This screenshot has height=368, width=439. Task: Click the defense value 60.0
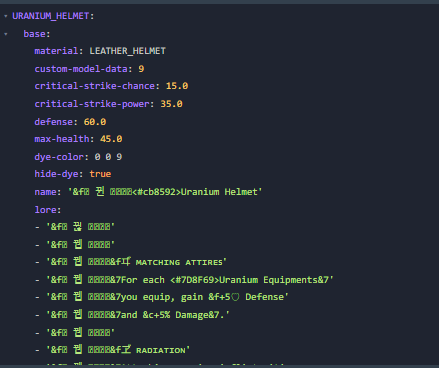click(95, 122)
